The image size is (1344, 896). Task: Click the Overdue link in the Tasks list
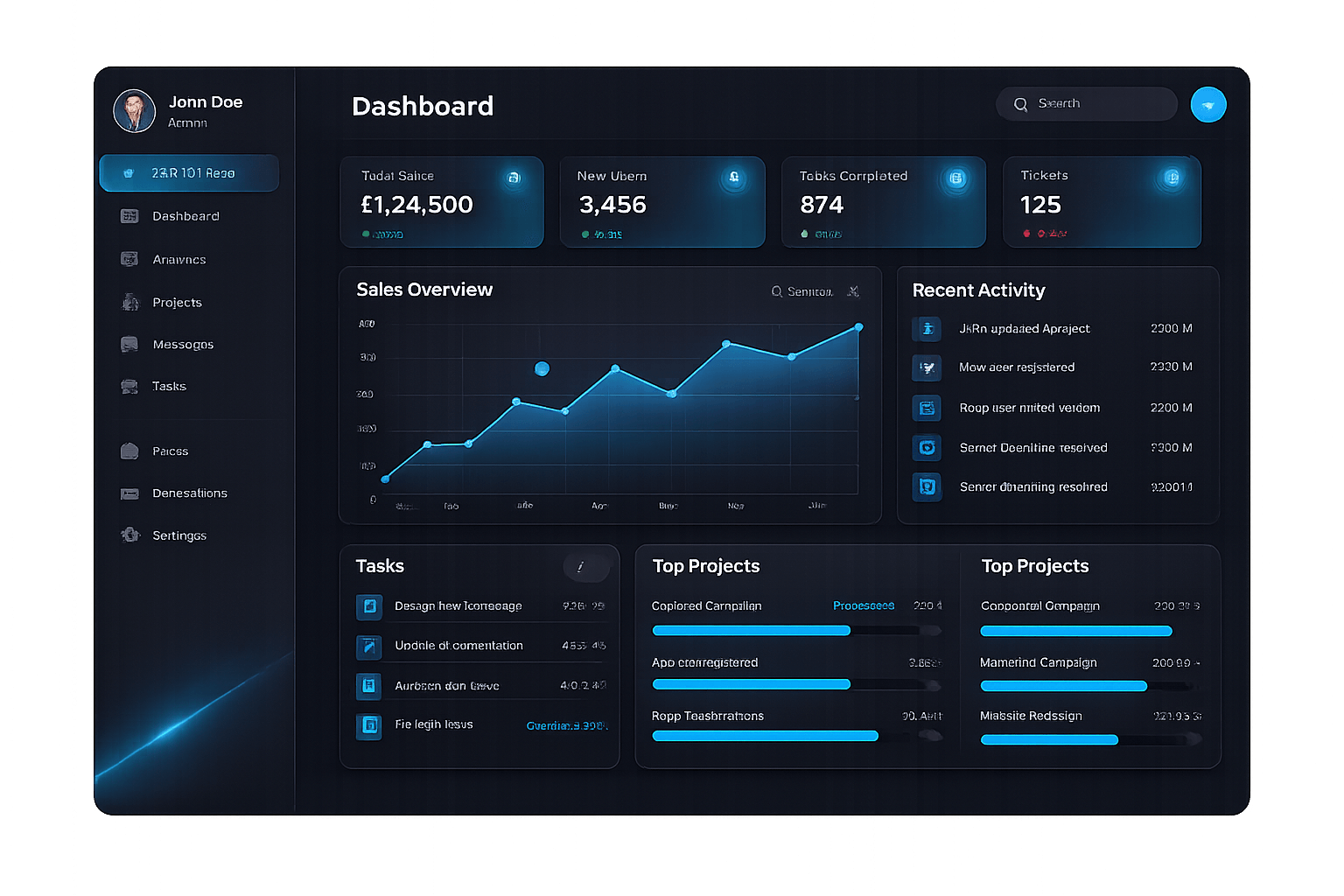point(565,725)
